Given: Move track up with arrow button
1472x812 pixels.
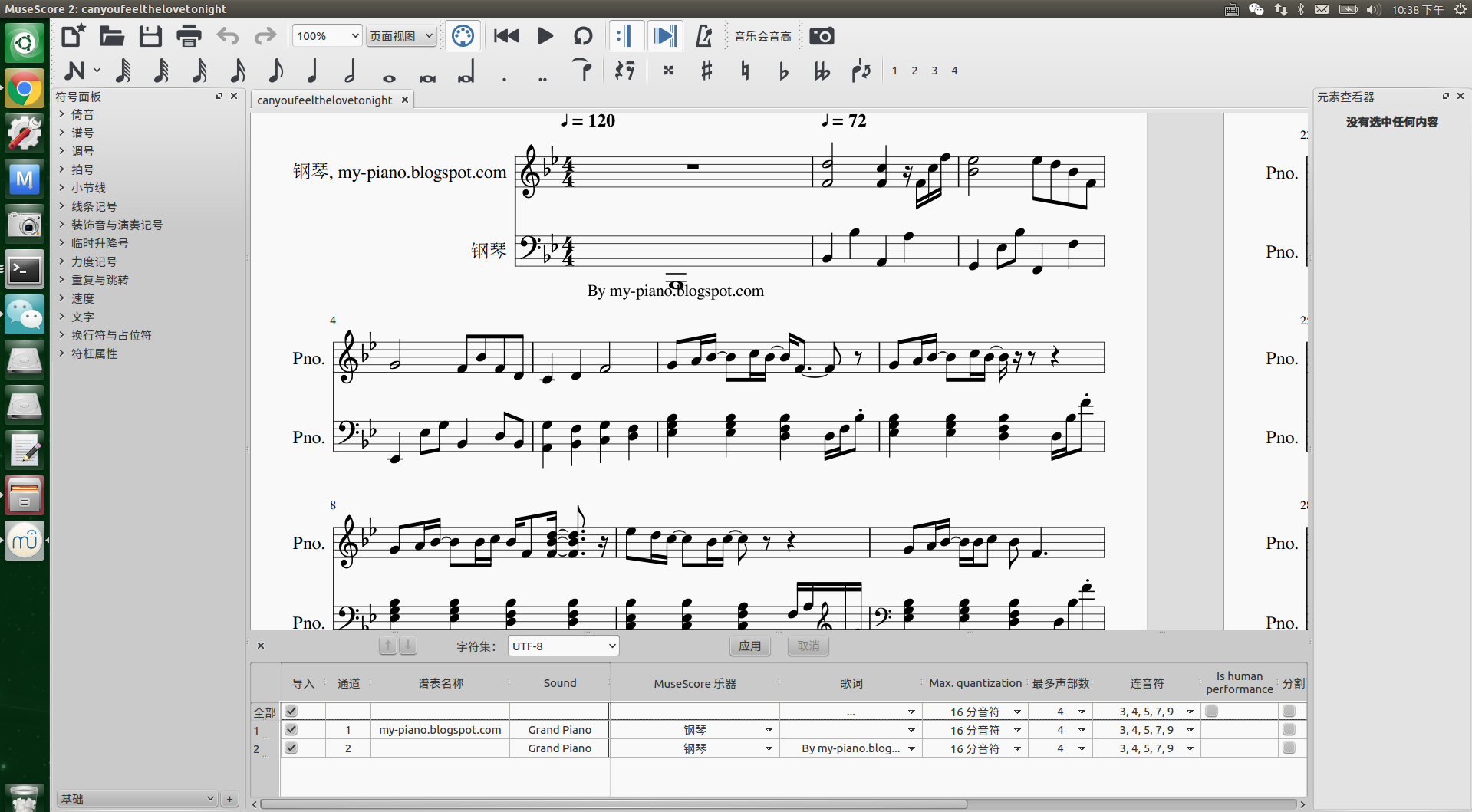Looking at the screenshot, I should (388, 646).
